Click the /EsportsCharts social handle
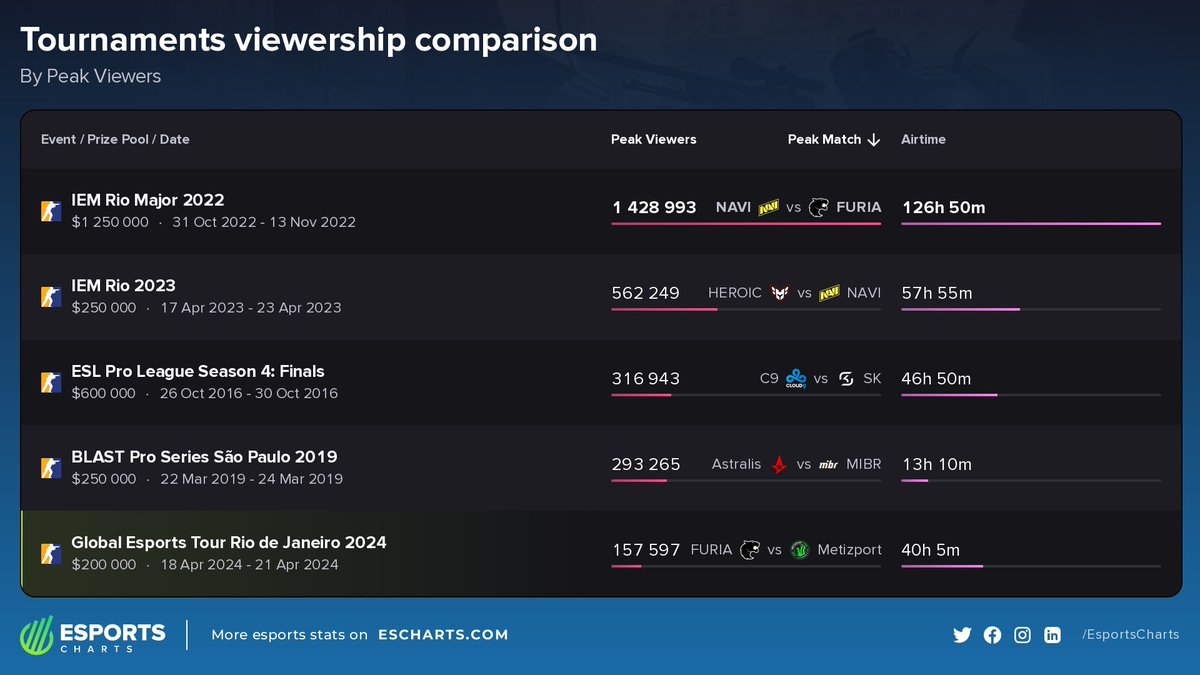 click(1130, 635)
